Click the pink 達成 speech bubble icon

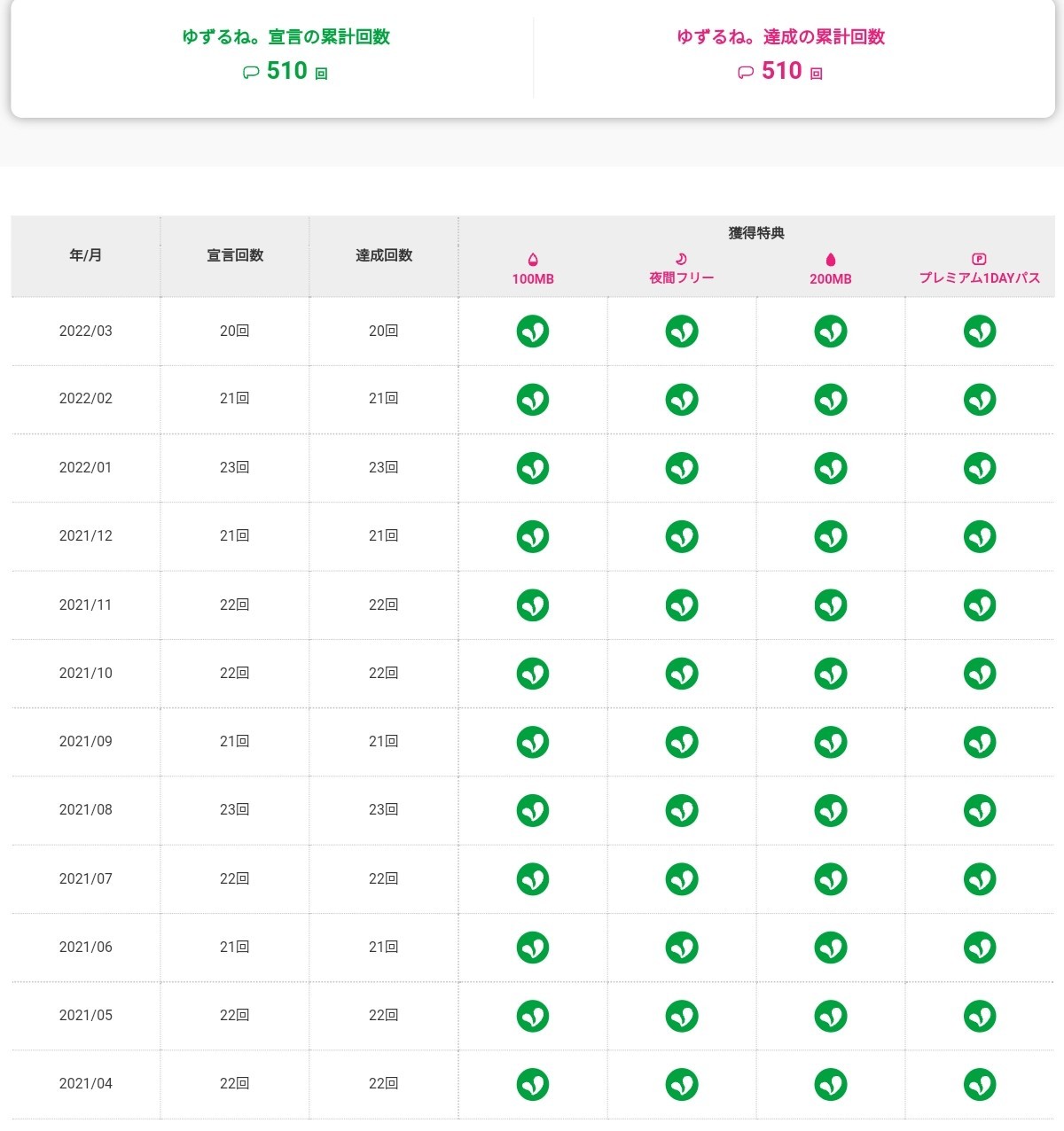click(x=746, y=73)
